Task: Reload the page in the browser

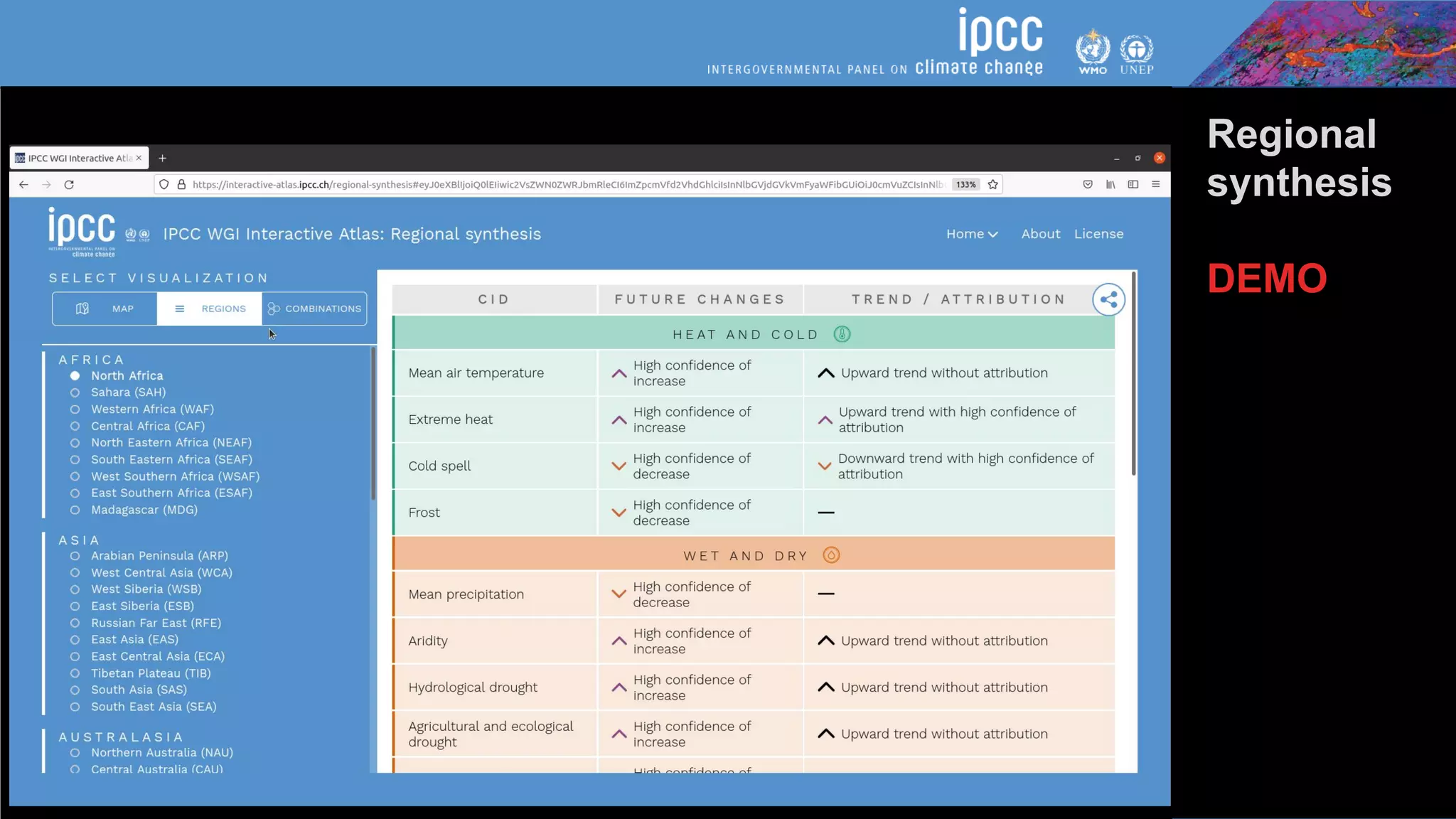Action: point(69,185)
